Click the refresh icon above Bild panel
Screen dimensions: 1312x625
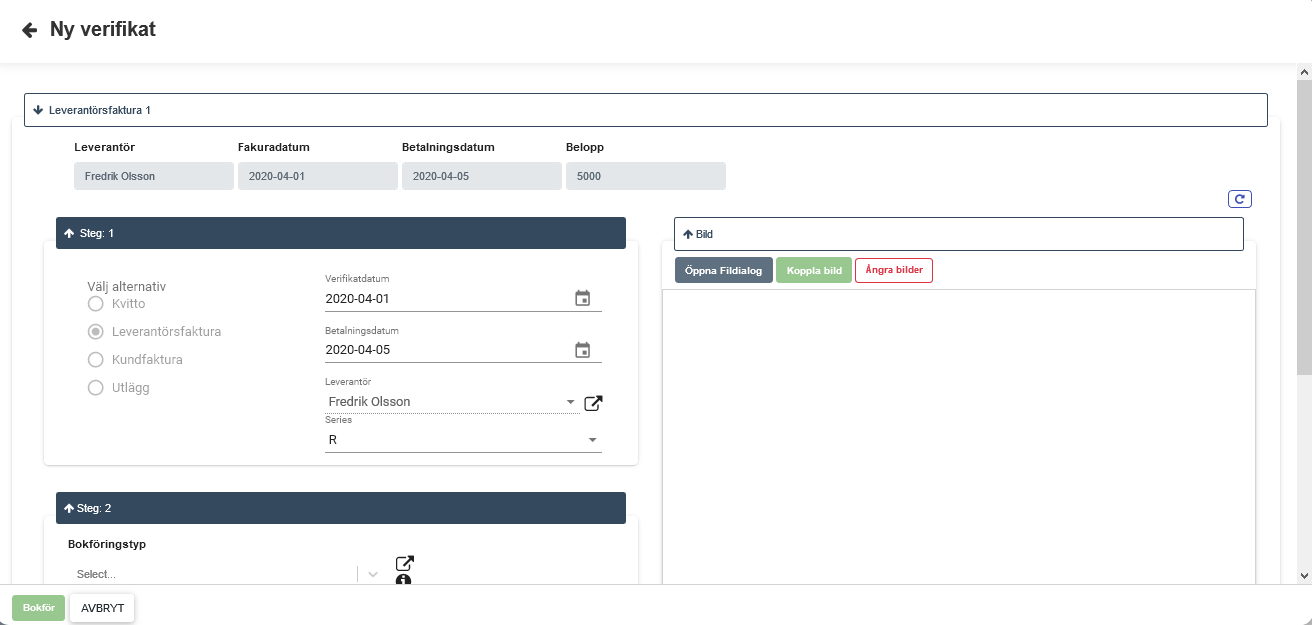(1239, 199)
